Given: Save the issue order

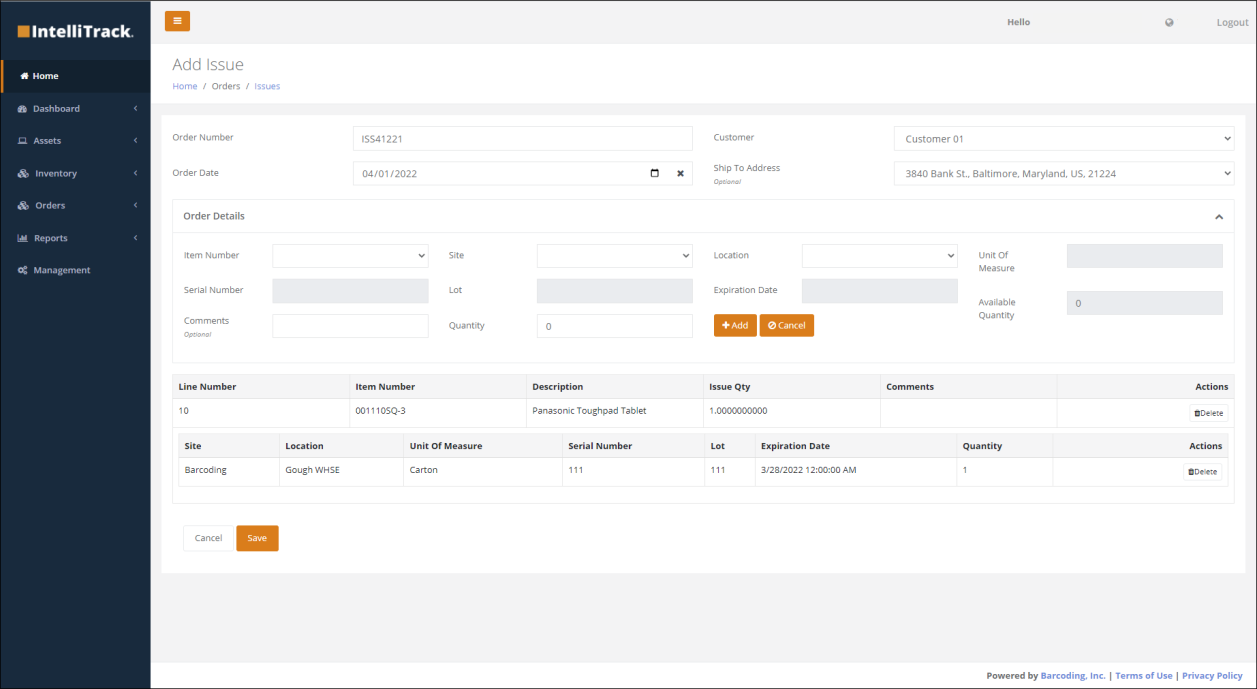Looking at the screenshot, I should click(x=257, y=538).
